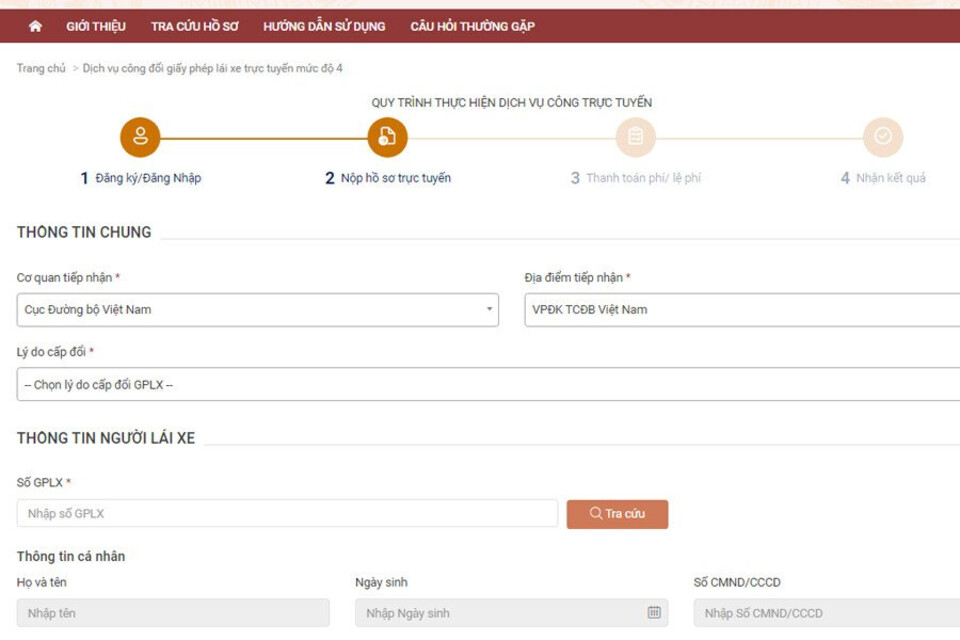Viewport: 960px width, 640px height.
Task: Click the Thanh toán phí/lệ phí step icon
Action: coord(635,137)
